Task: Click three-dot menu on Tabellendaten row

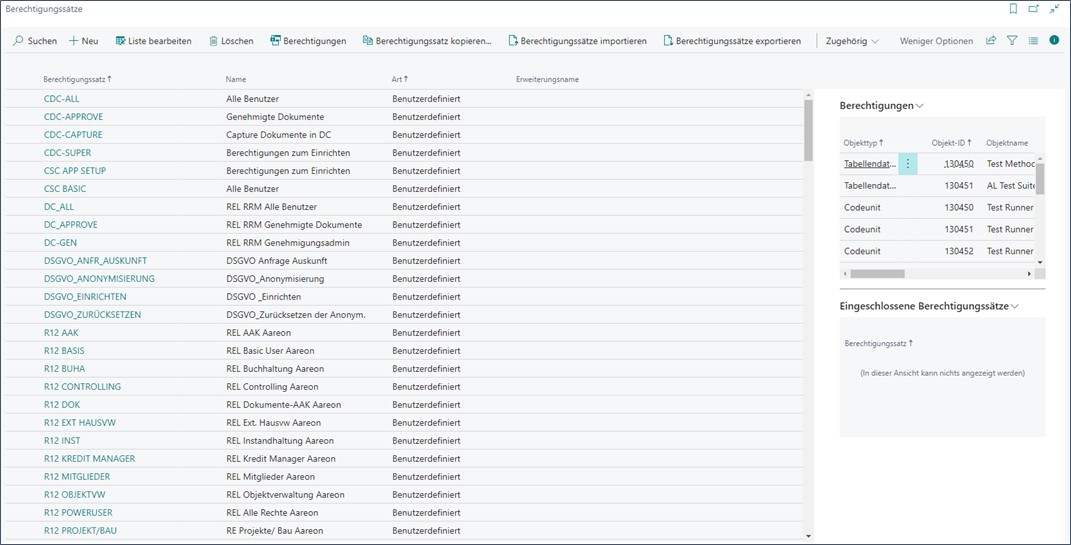Action: point(908,164)
